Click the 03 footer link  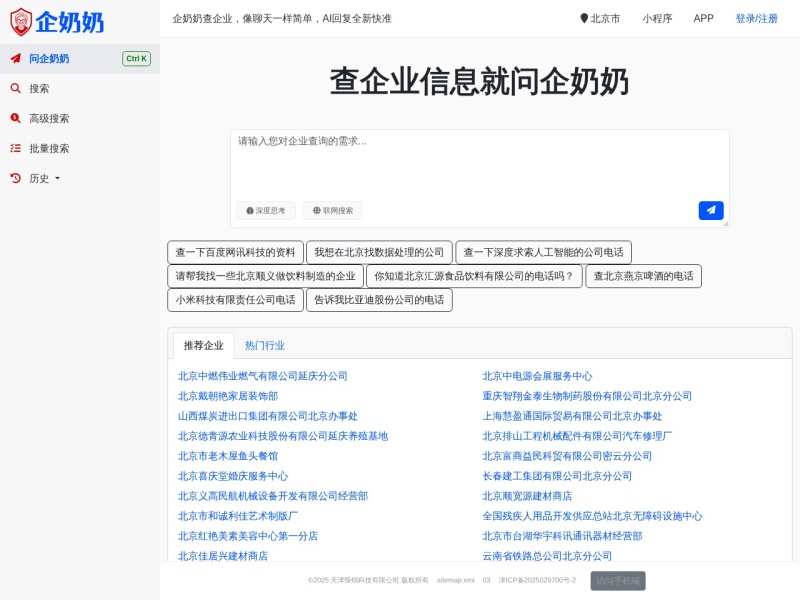(486, 580)
